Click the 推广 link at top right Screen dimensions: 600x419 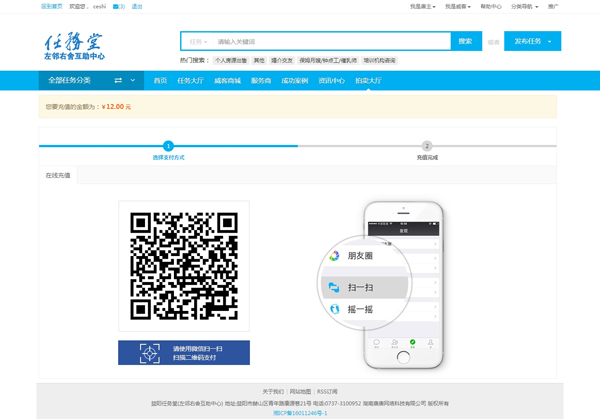click(x=553, y=7)
